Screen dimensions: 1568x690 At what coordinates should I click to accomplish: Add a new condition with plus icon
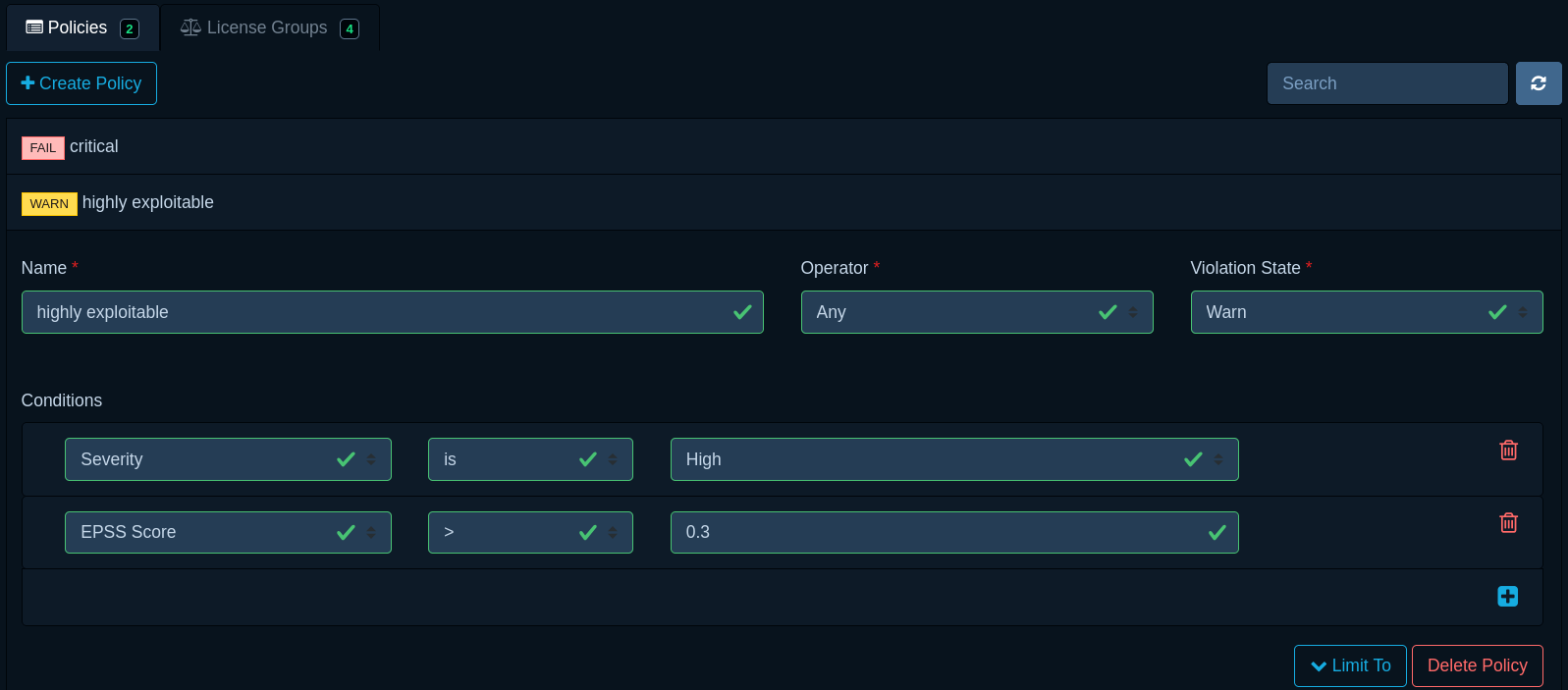1508,596
